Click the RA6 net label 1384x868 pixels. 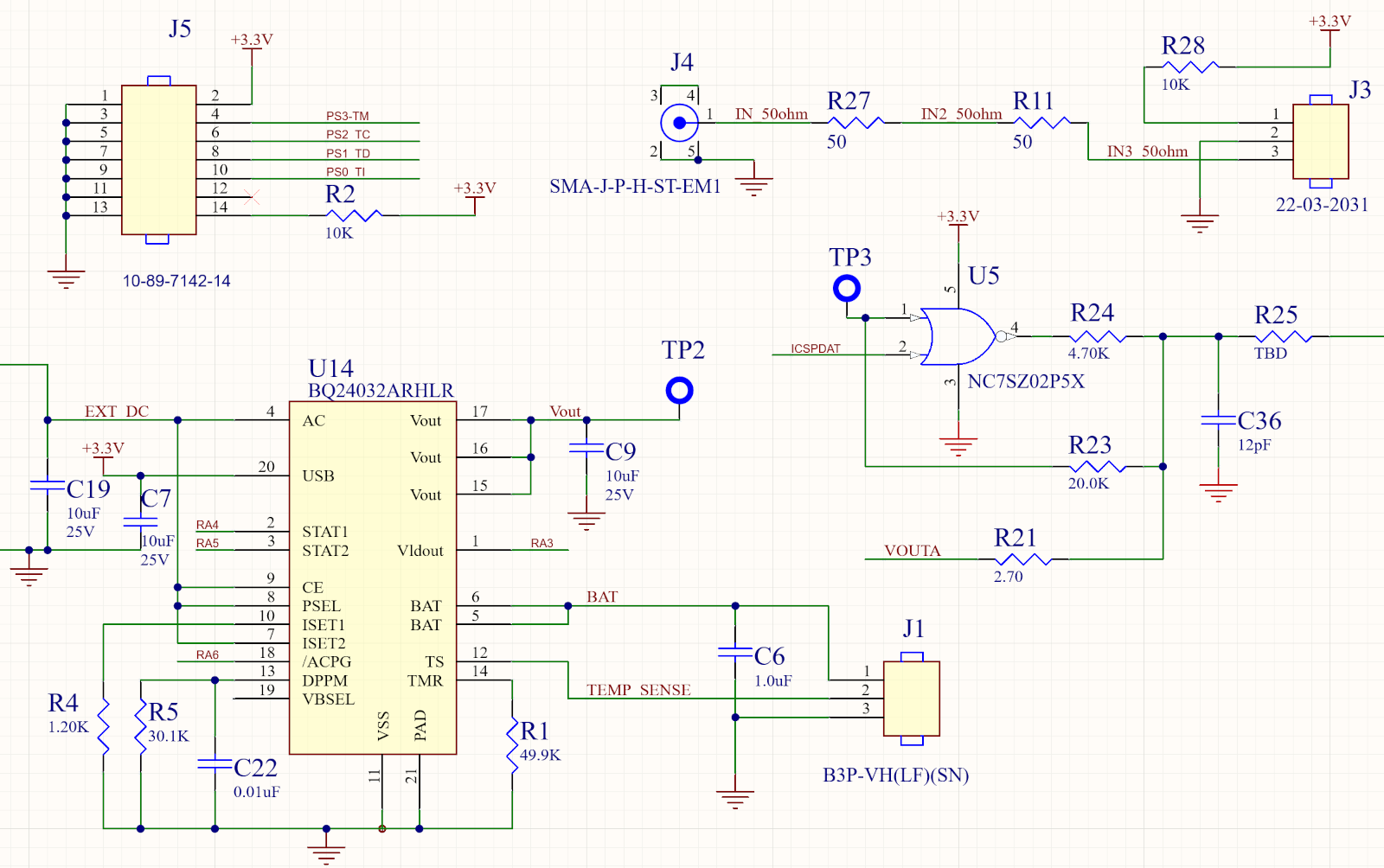[208, 654]
